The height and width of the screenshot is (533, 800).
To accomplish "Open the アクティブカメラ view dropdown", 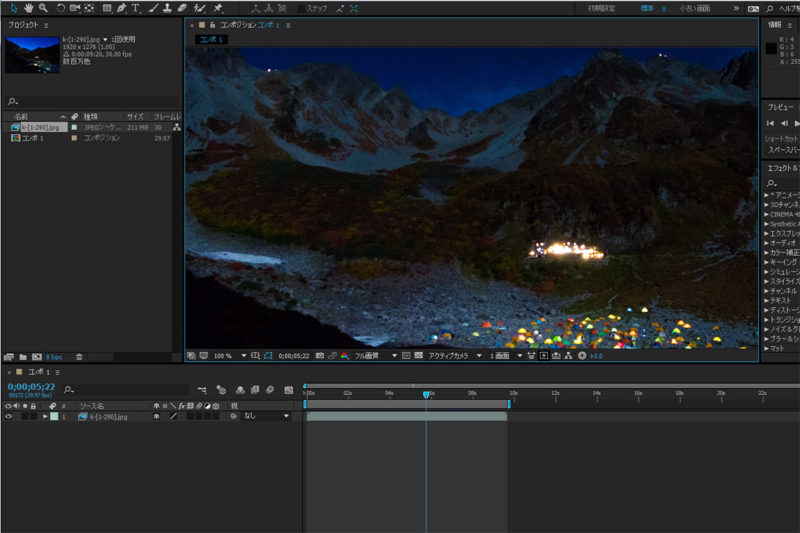I will click(455, 356).
